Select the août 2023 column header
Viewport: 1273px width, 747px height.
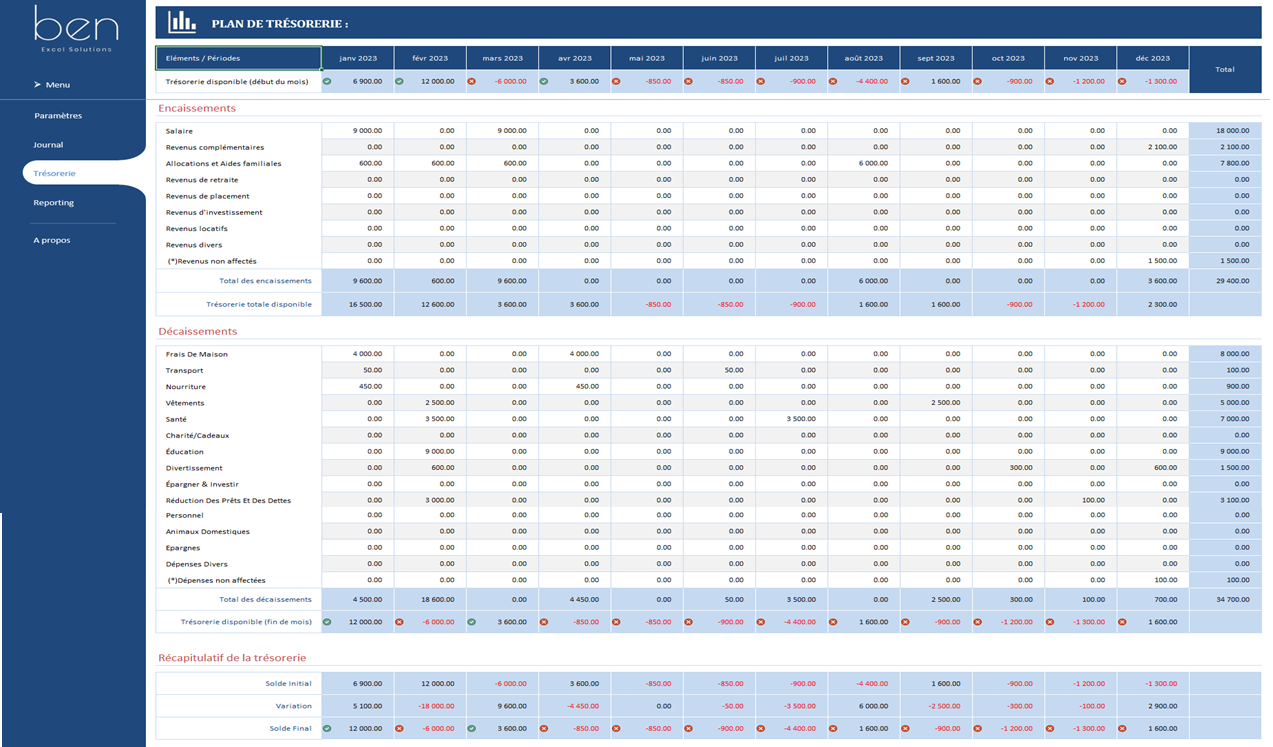click(x=864, y=59)
